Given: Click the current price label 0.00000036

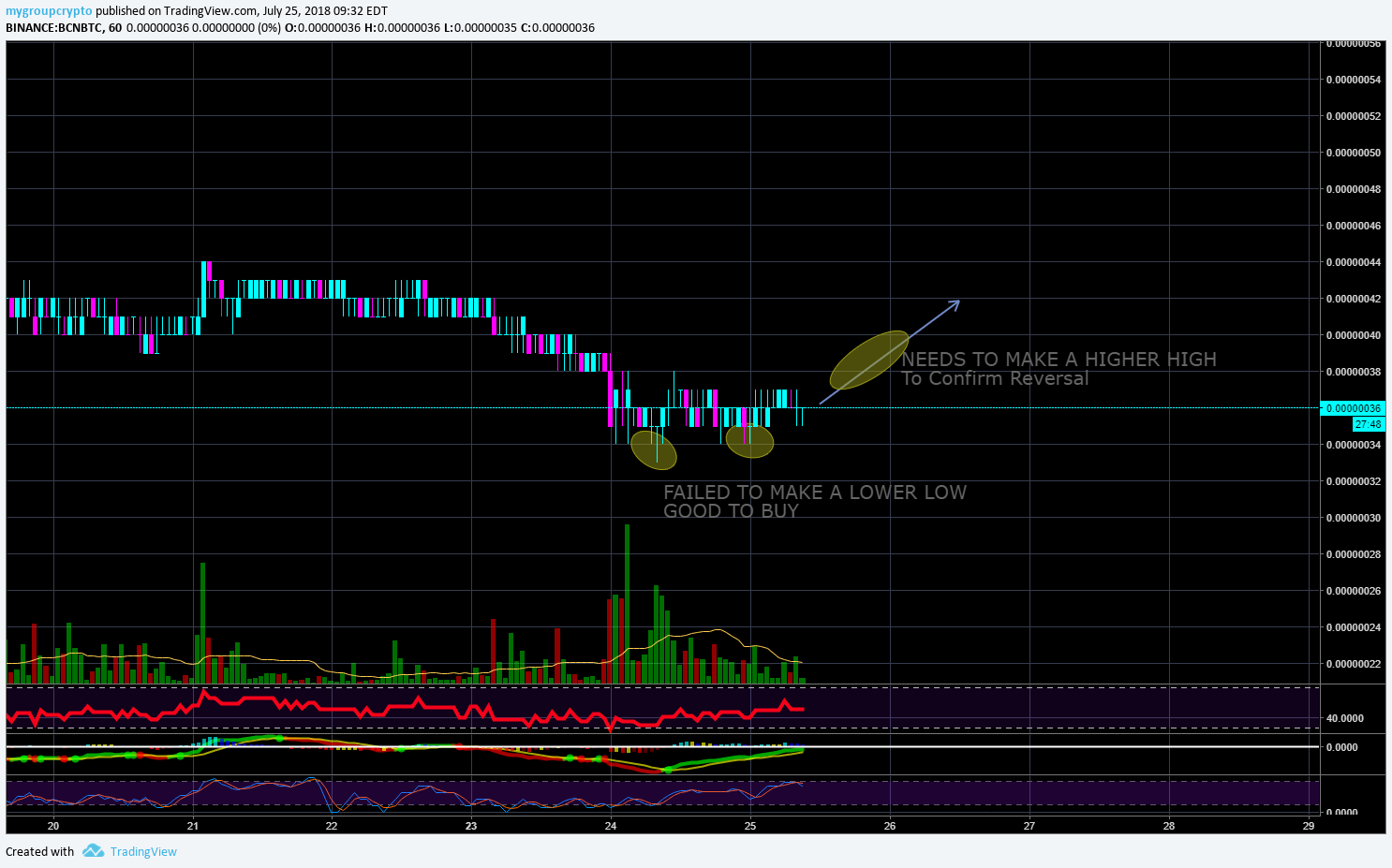Looking at the screenshot, I should click(1352, 408).
